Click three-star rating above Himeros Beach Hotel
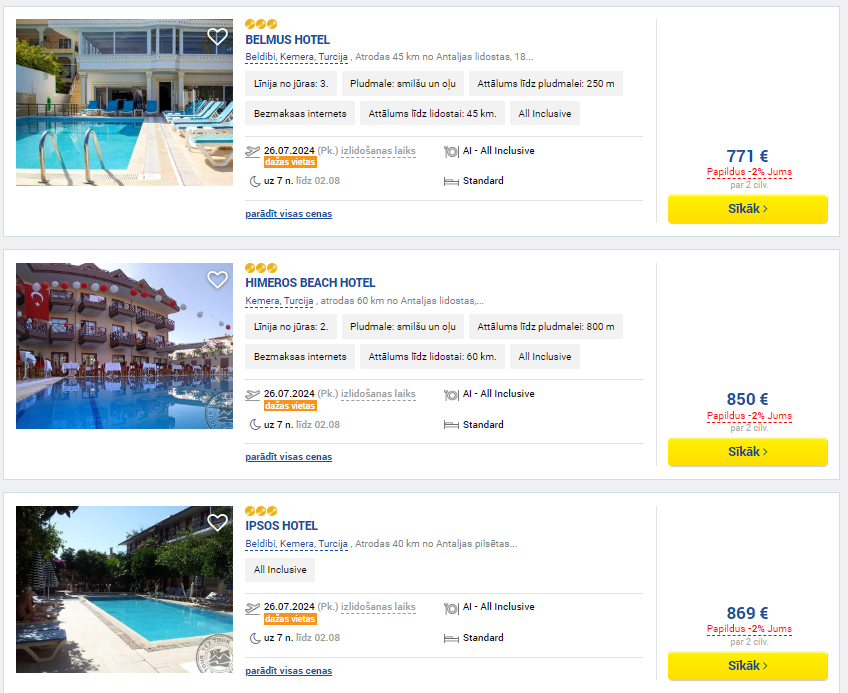The image size is (848, 693). 261,268
